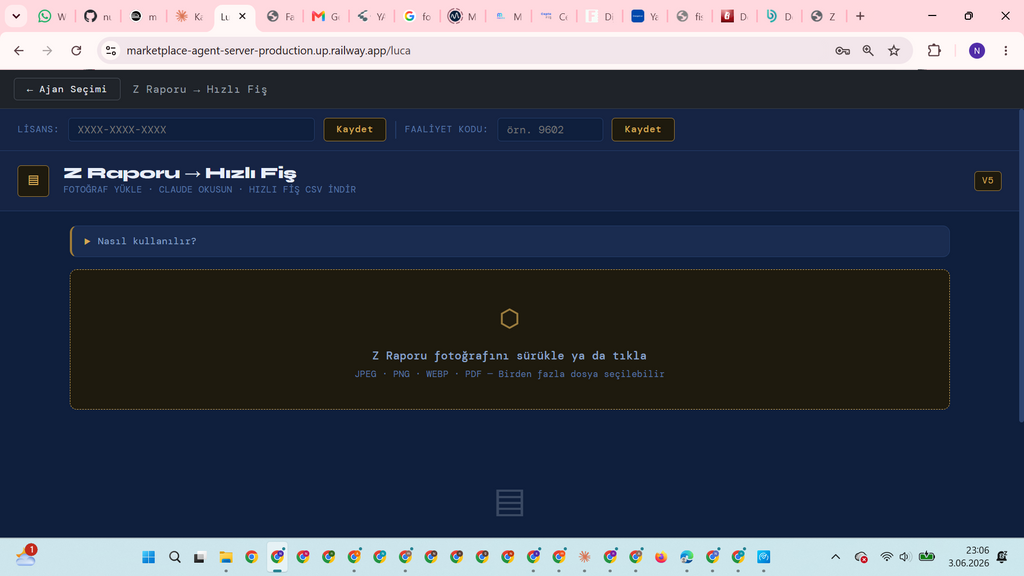
Task: Open Microsoft Edge from the taskbar
Action: click(686, 557)
